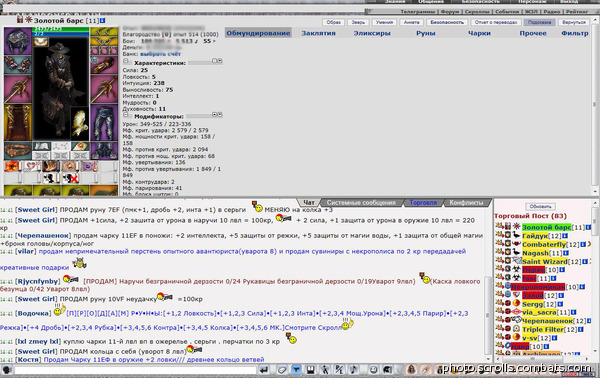The width and height of the screenshot is (600, 378).
Task: Click info icon beside Золотой барс title
Action: click(x=103, y=20)
